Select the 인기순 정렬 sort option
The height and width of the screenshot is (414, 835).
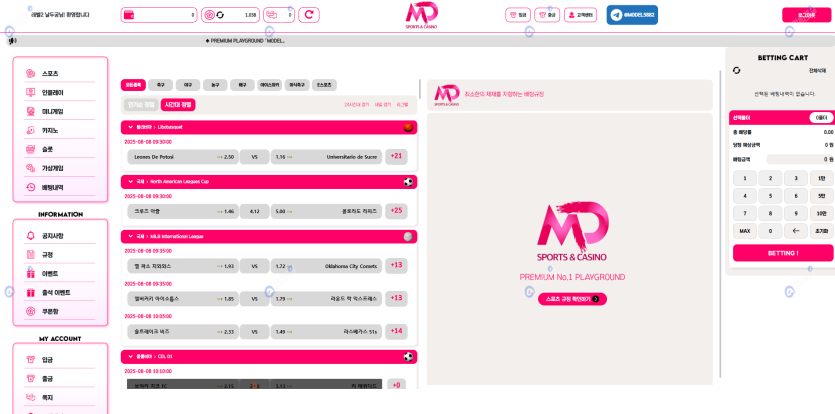(141, 104)
